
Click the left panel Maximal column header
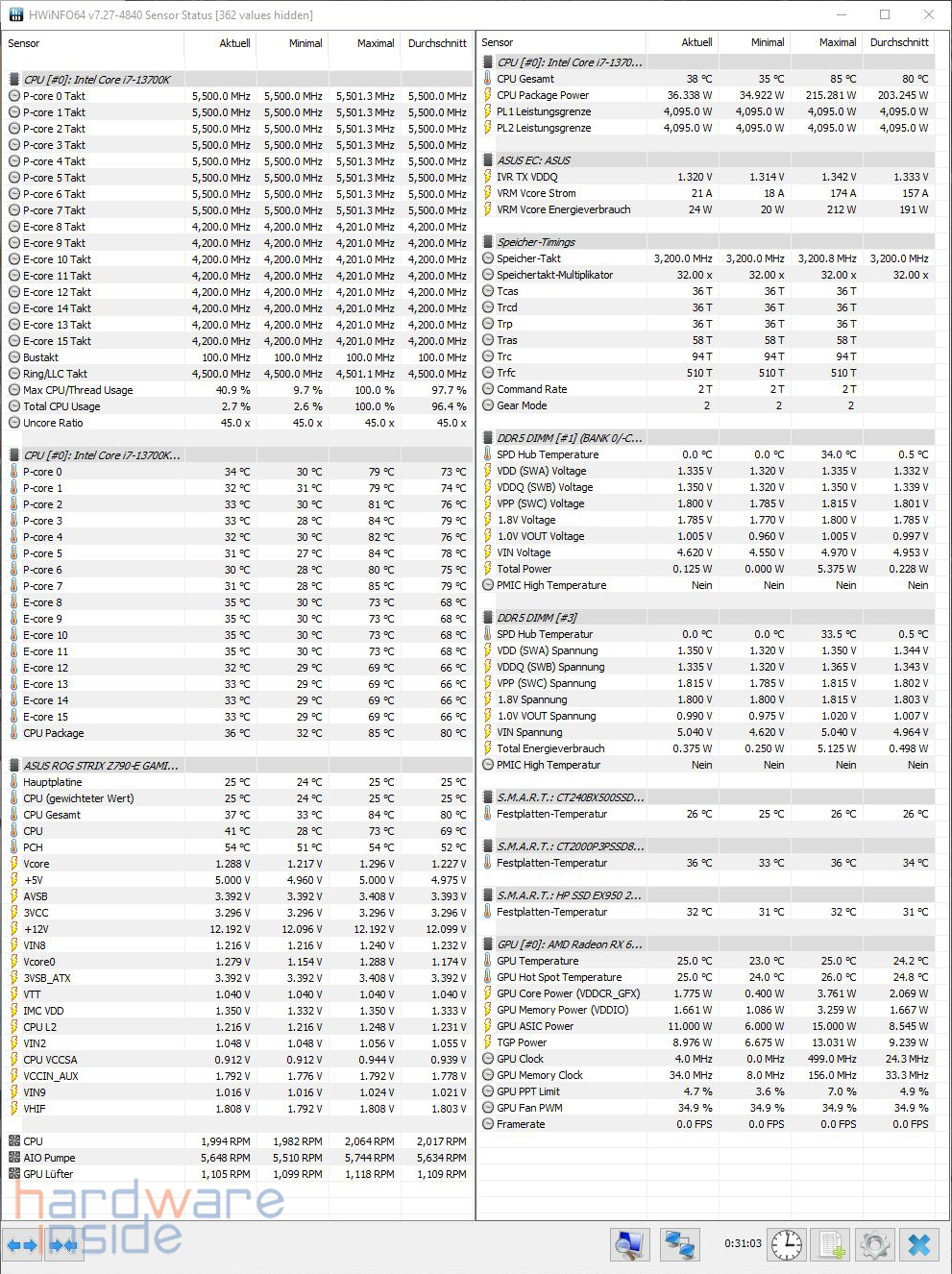375,43
